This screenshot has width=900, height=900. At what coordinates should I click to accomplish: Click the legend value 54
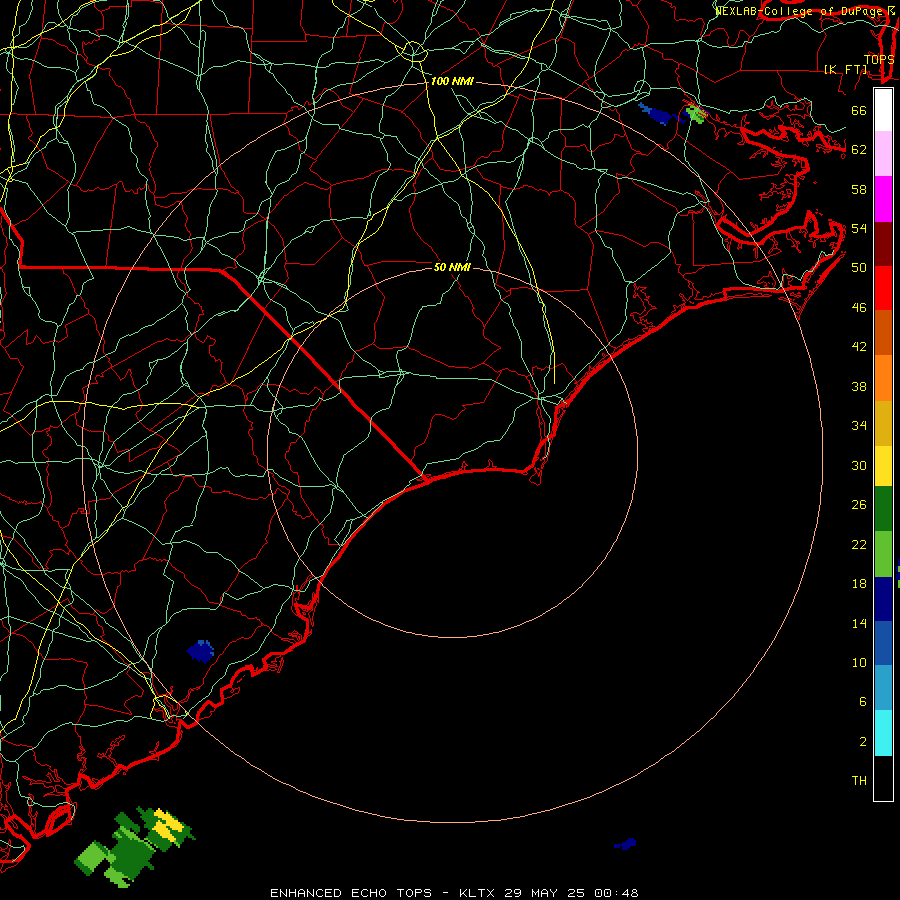click(x=859, y=228)
